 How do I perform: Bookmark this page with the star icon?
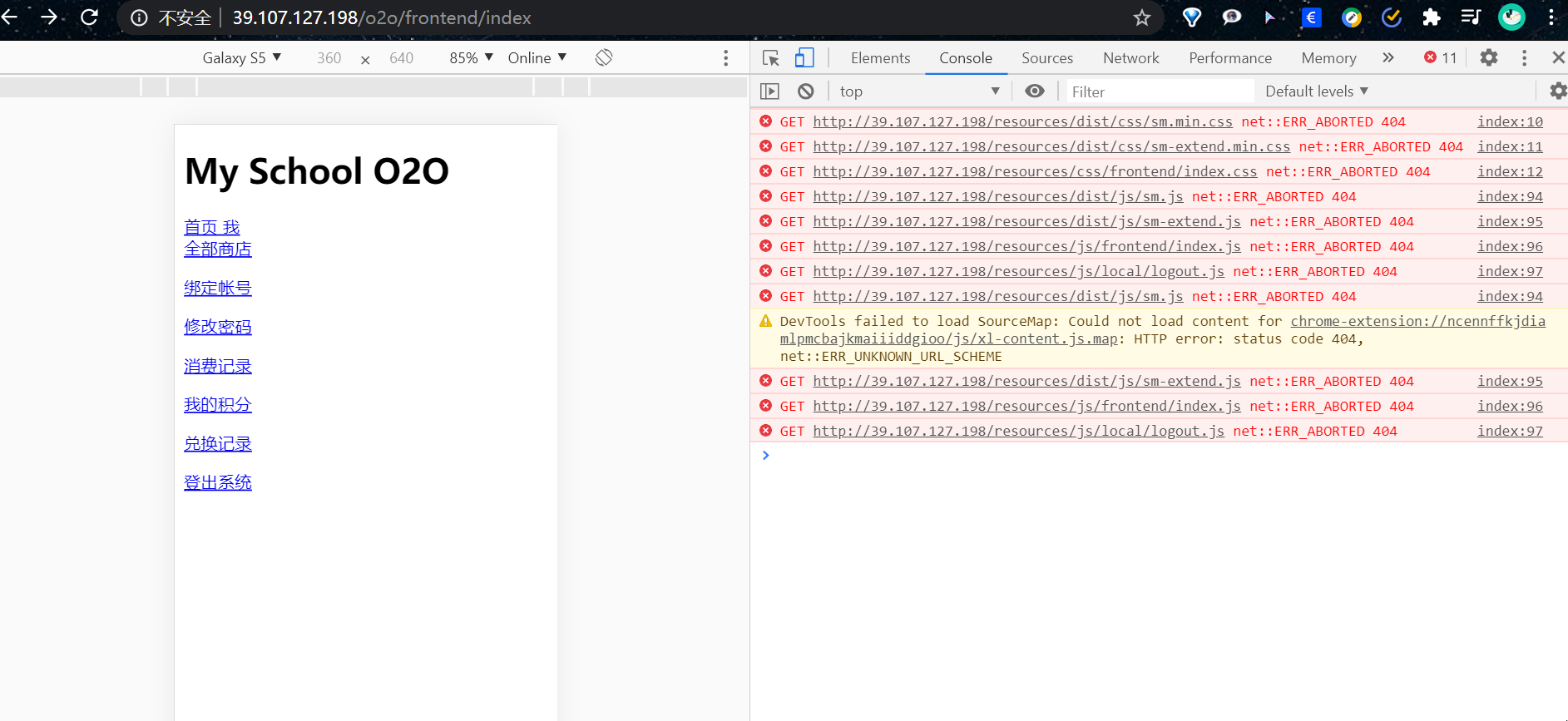point(1142,17)
